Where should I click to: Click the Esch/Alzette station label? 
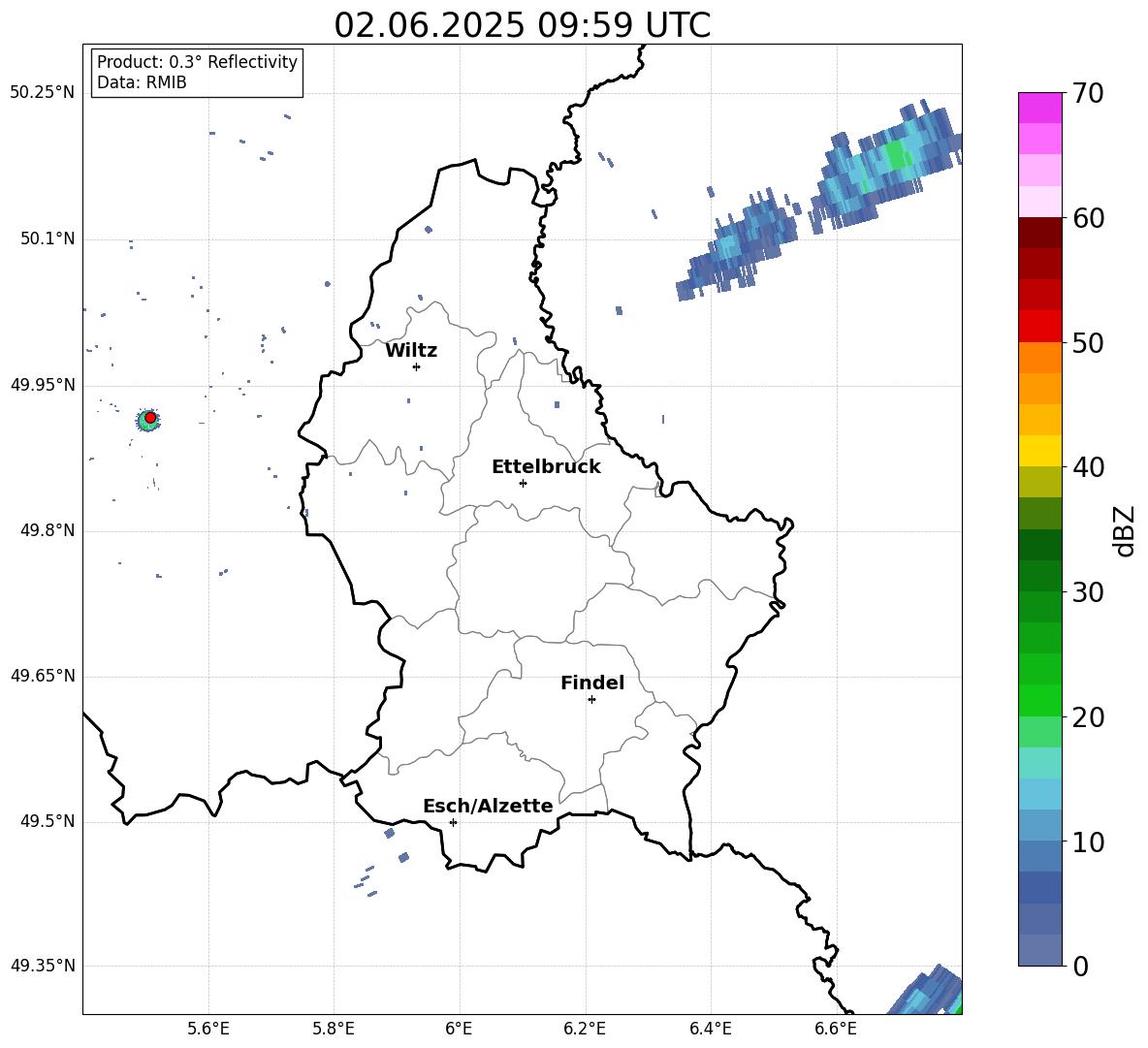(488, 806)
